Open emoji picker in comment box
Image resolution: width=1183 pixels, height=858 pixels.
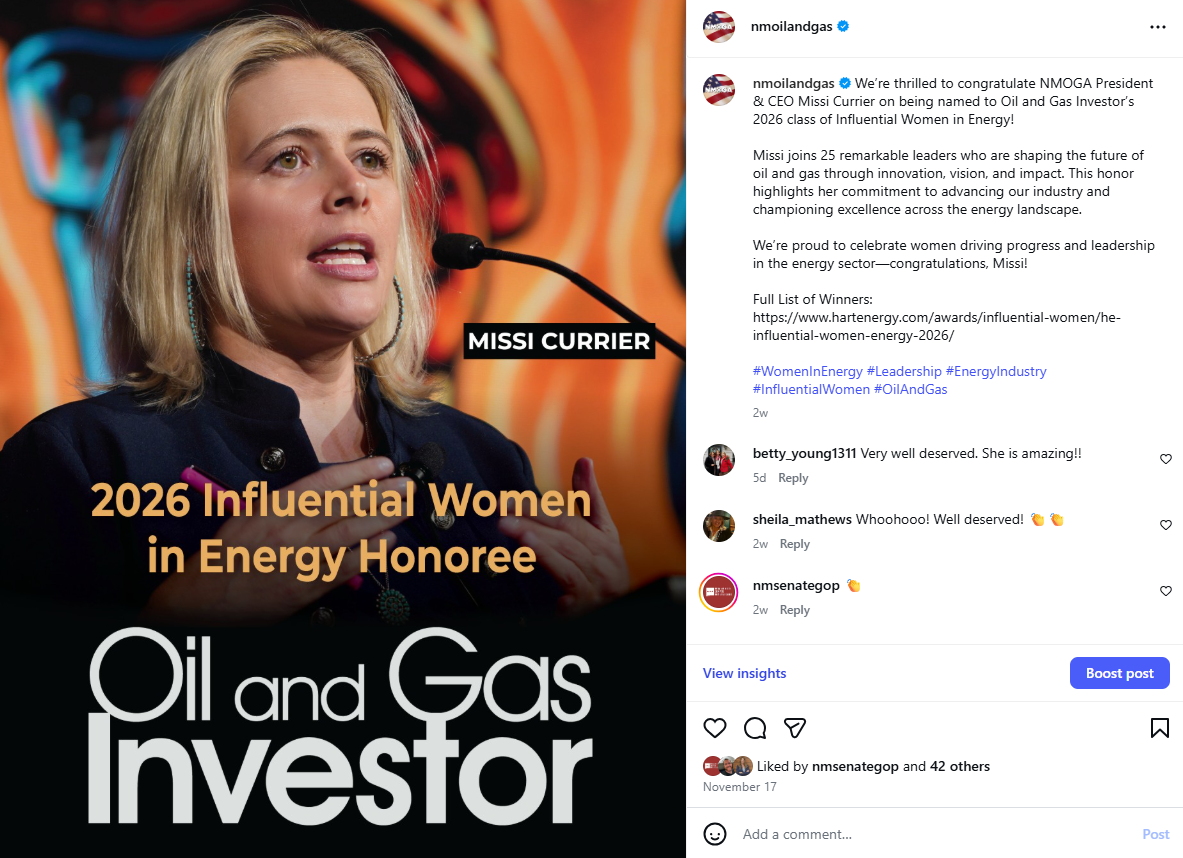(714, 834)
